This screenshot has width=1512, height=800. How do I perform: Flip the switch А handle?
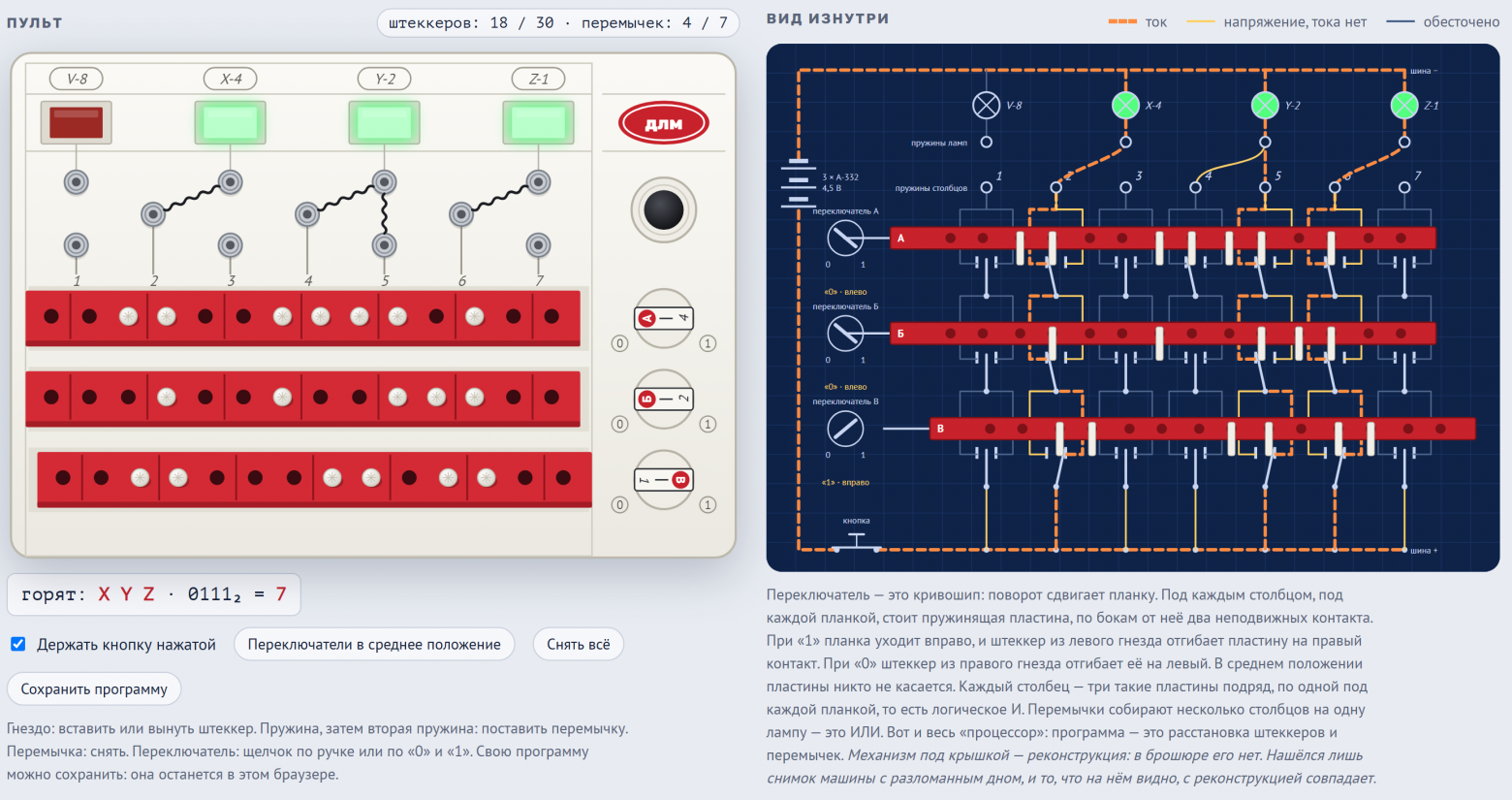coord(664,318)
